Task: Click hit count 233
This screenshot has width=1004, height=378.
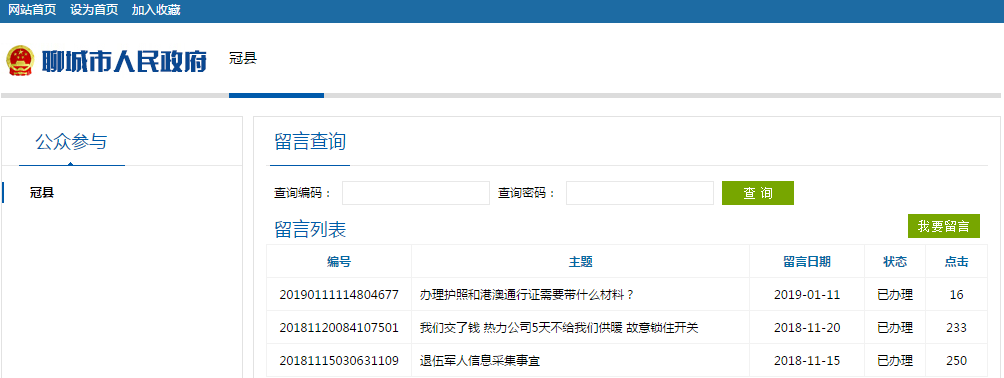Action: tap(957, 328)
